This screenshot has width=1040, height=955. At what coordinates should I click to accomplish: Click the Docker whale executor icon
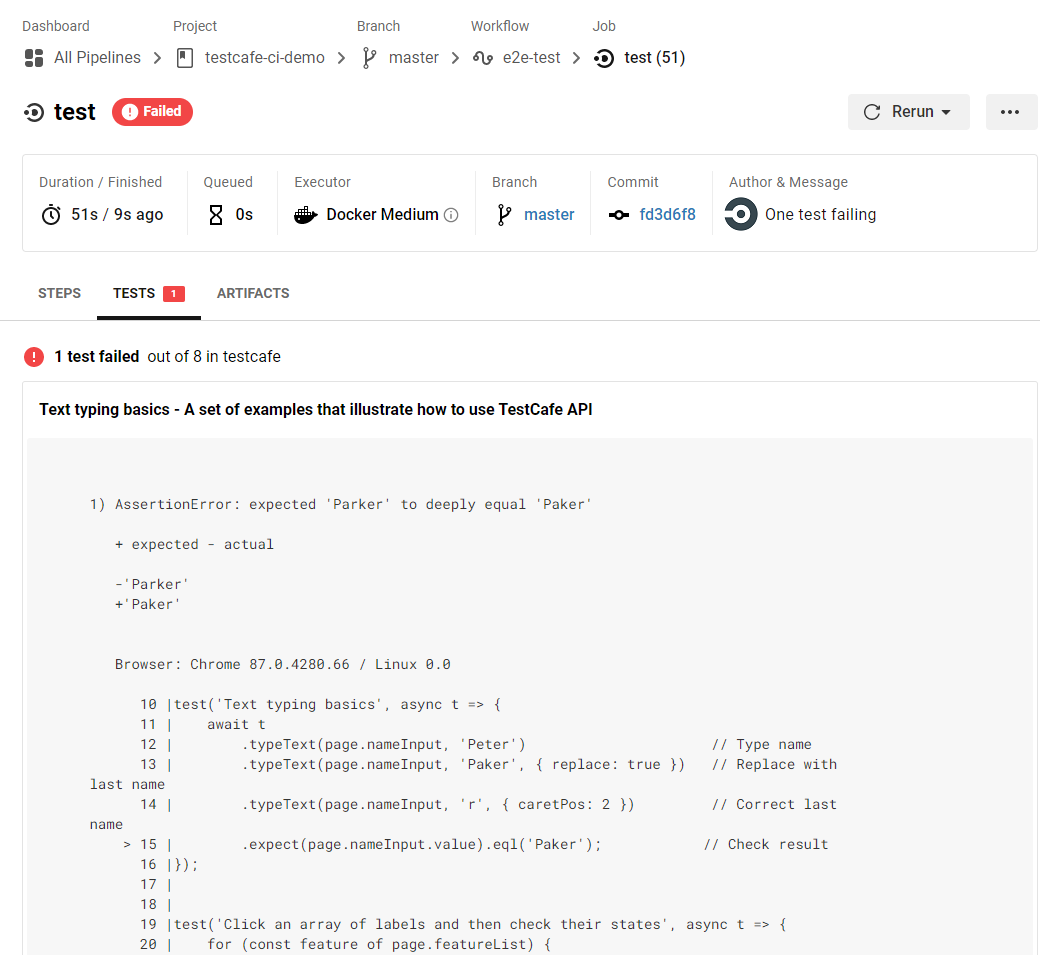[306, 215]
